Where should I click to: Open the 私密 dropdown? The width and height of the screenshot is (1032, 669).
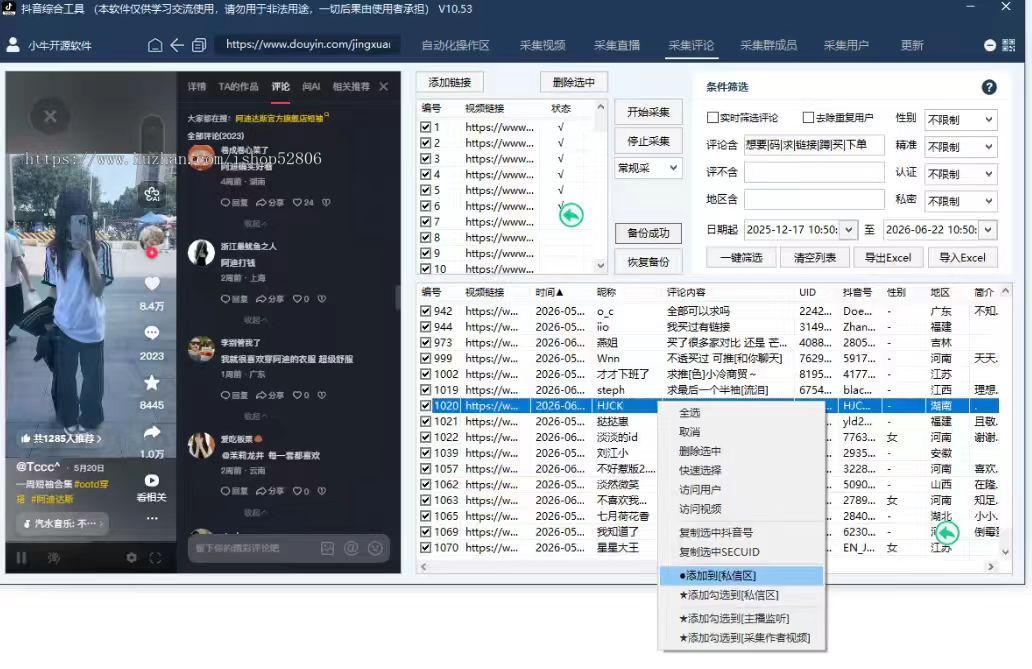pyautogui.click(x=961, y=201)
